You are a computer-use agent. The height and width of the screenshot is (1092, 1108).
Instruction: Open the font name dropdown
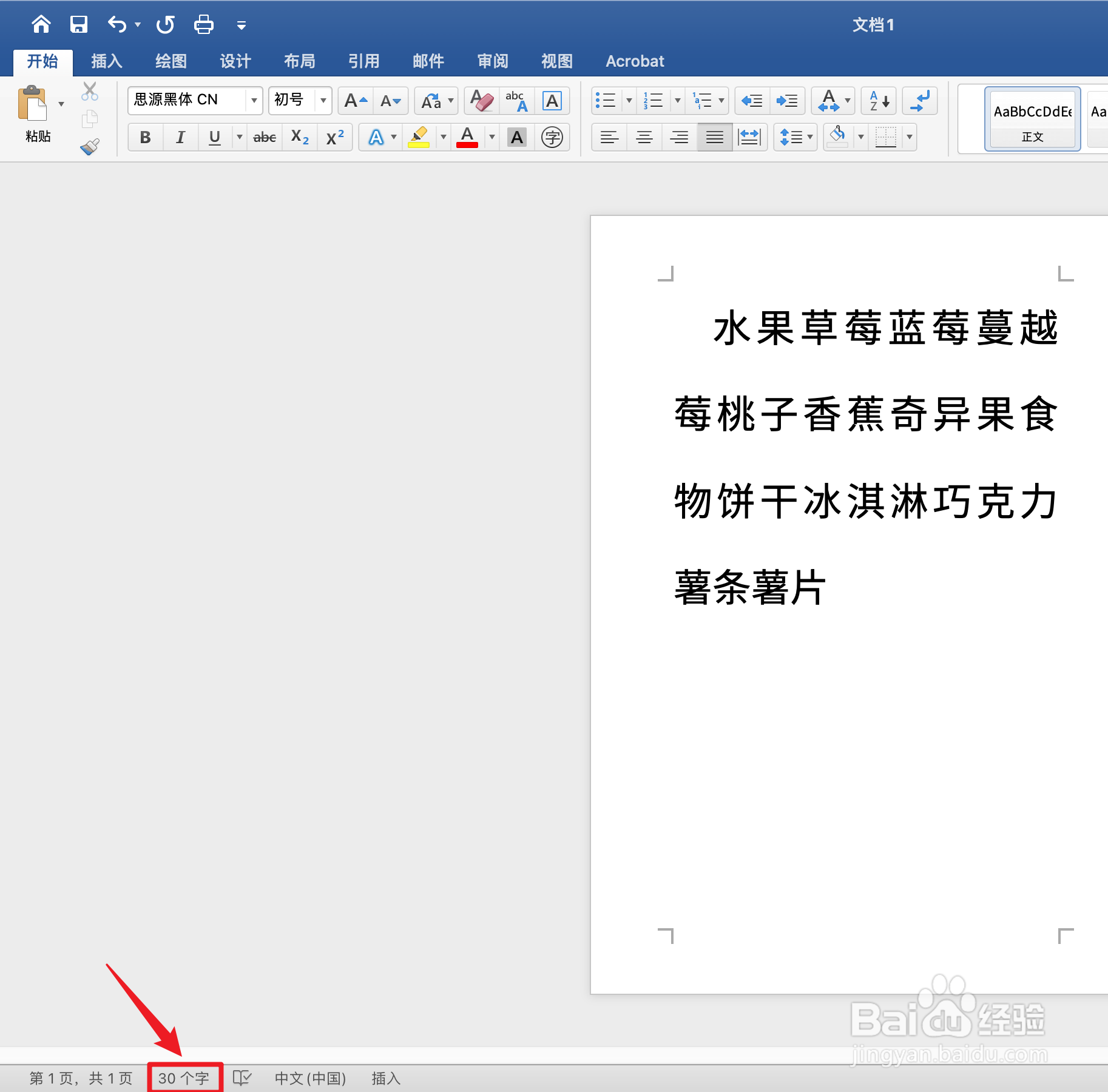[x=254, y=100]
